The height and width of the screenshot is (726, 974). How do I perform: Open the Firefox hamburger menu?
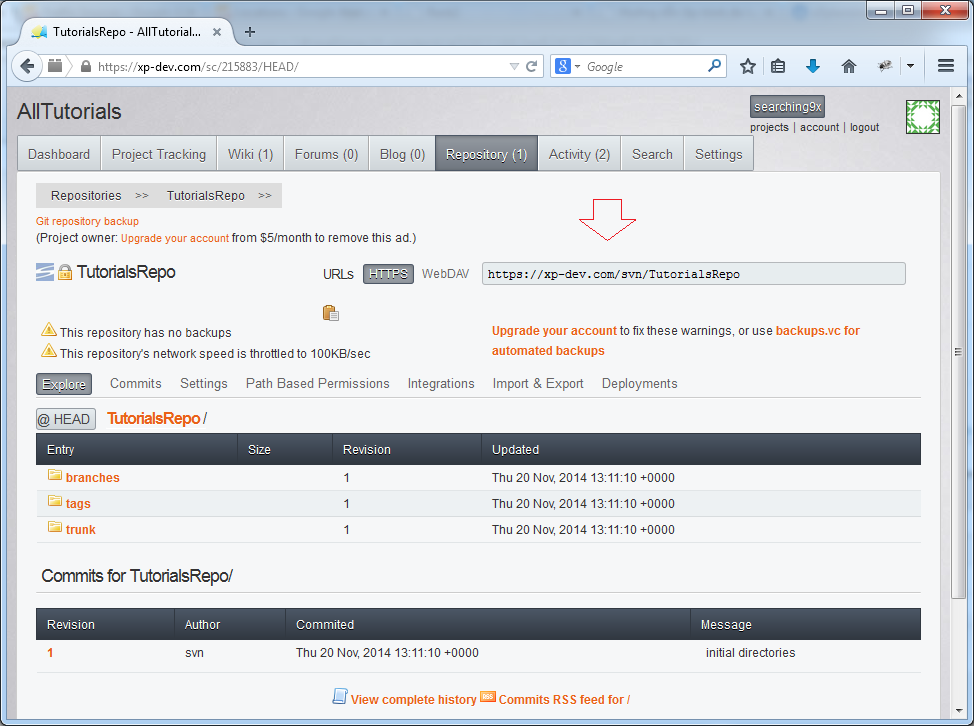pyautogui.click(x=946, y=66)
